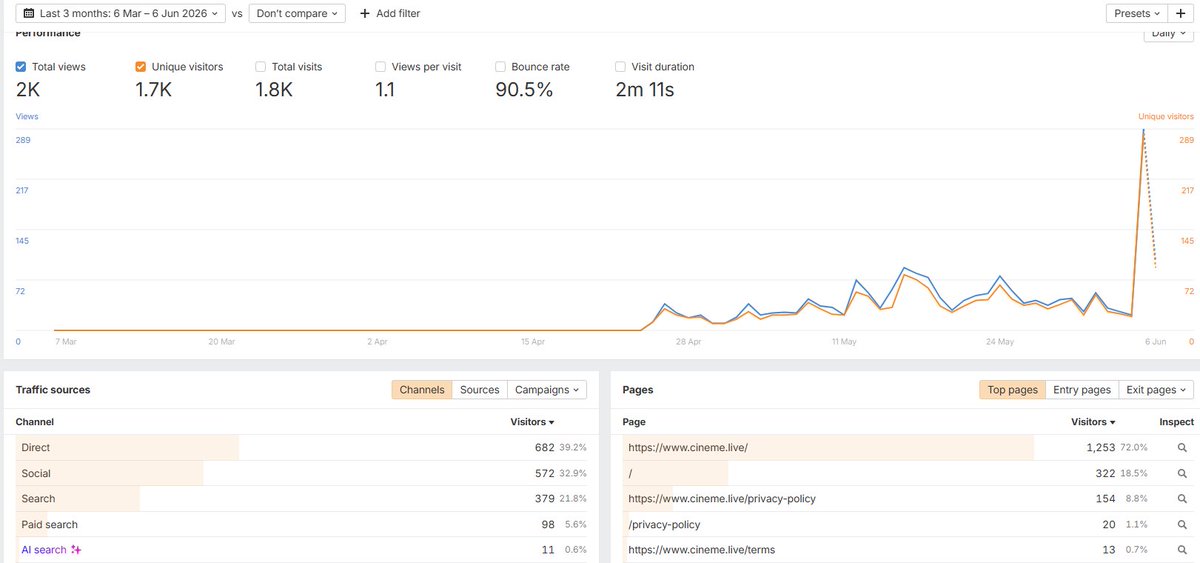Open the https://www.cineme.live/privacy-policy page entry

(x=722, y=499)
